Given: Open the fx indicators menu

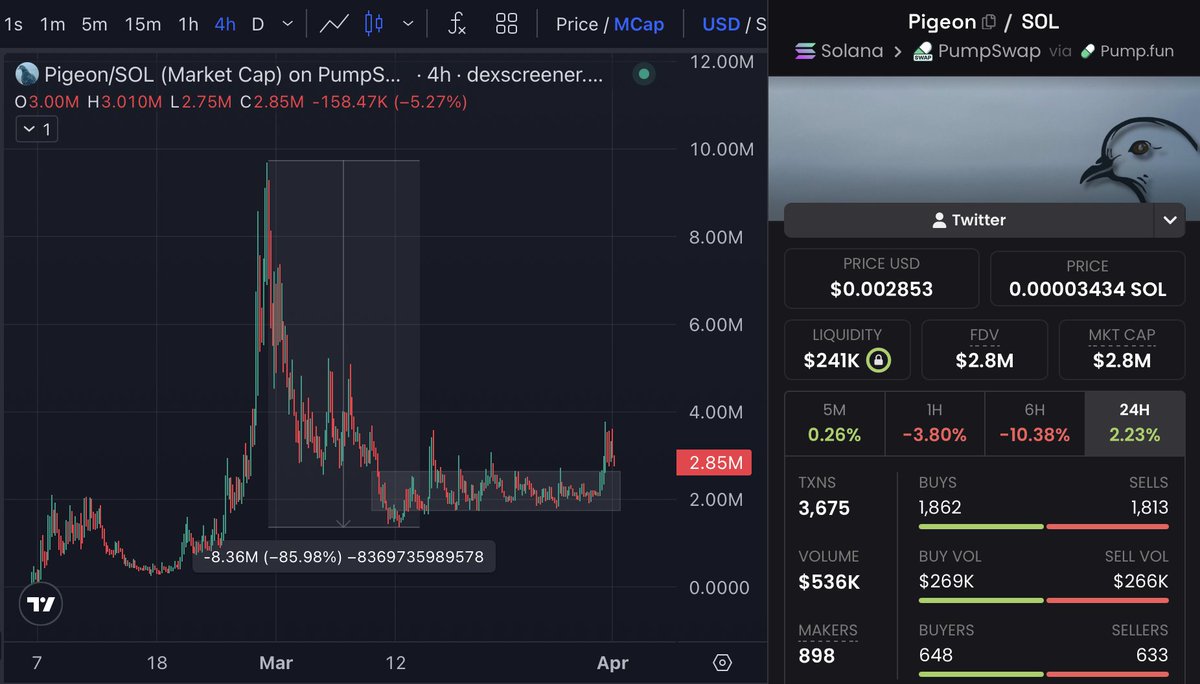Looking at the screenshot, I should (x=456, y=24).
